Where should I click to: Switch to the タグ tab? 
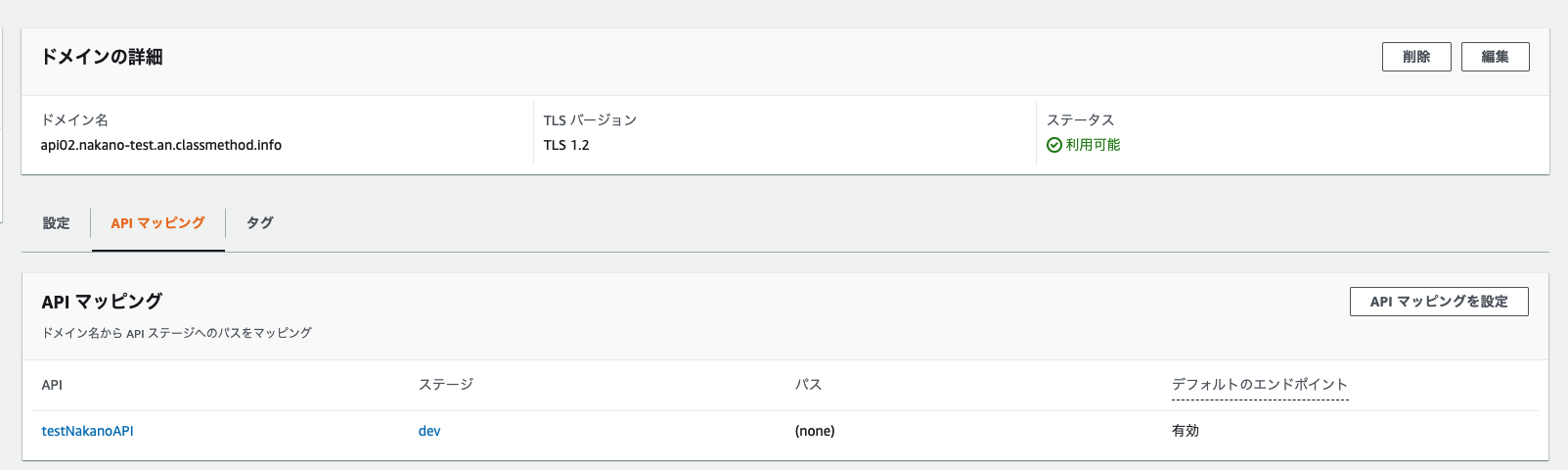[259, 223]
